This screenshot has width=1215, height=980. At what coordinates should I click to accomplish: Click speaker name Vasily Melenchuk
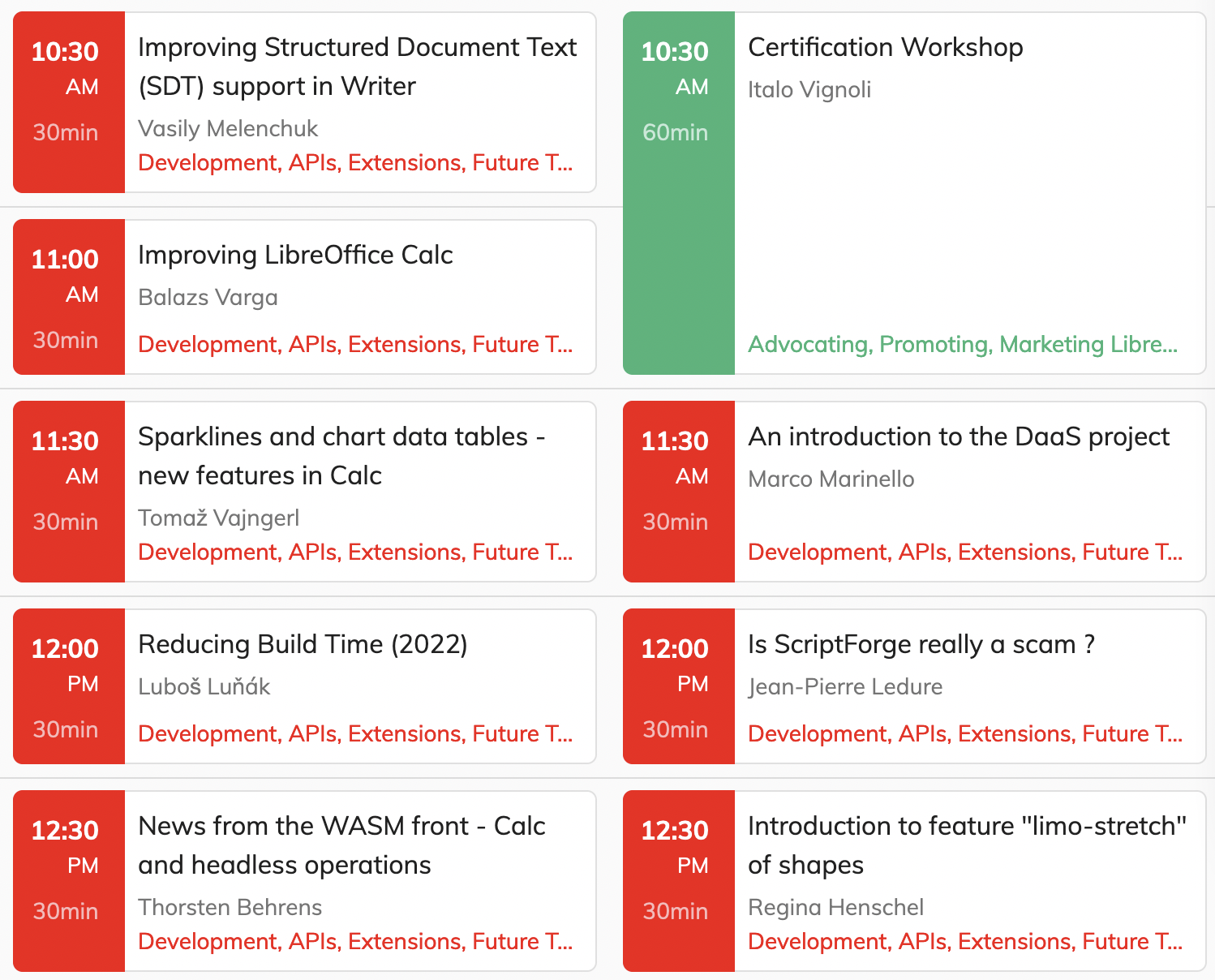228,128
